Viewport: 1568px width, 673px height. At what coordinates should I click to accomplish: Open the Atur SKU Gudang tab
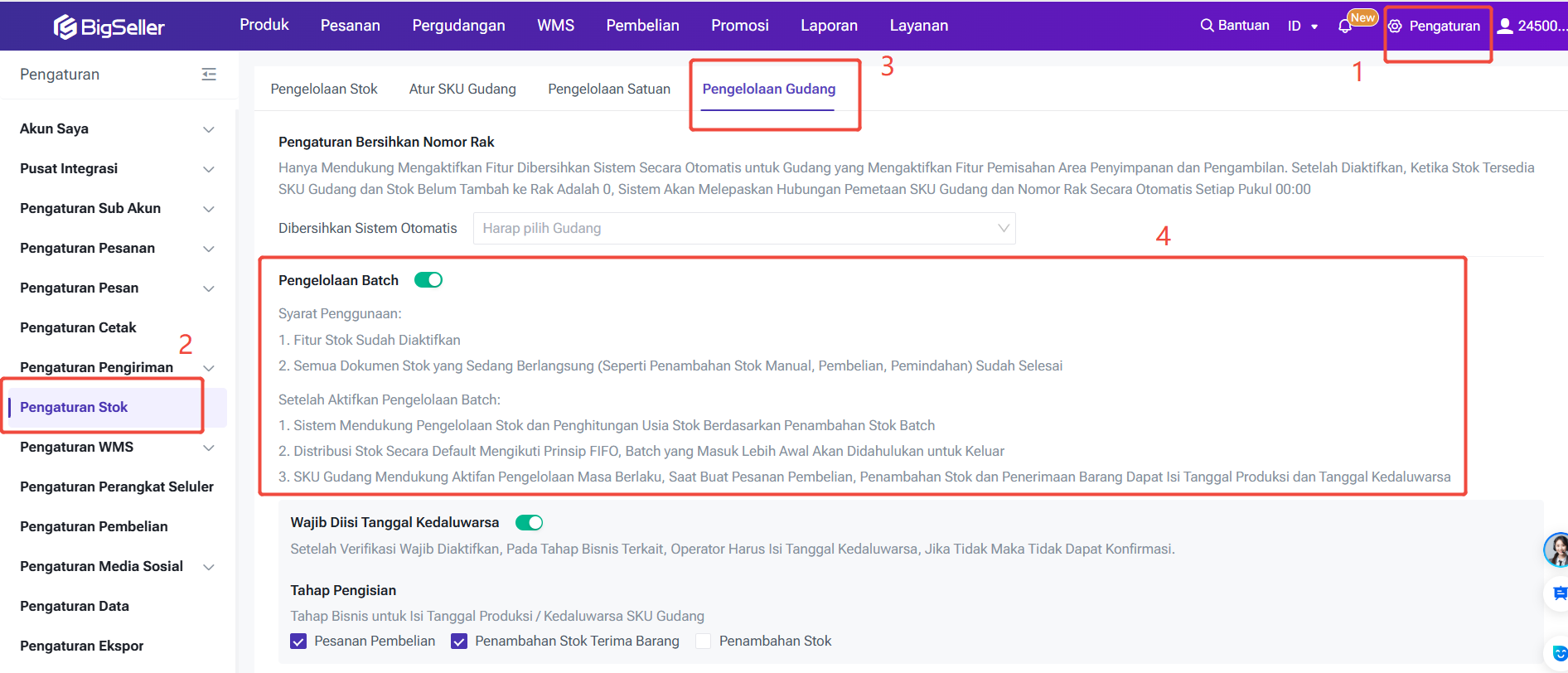(x=462, y=90)
